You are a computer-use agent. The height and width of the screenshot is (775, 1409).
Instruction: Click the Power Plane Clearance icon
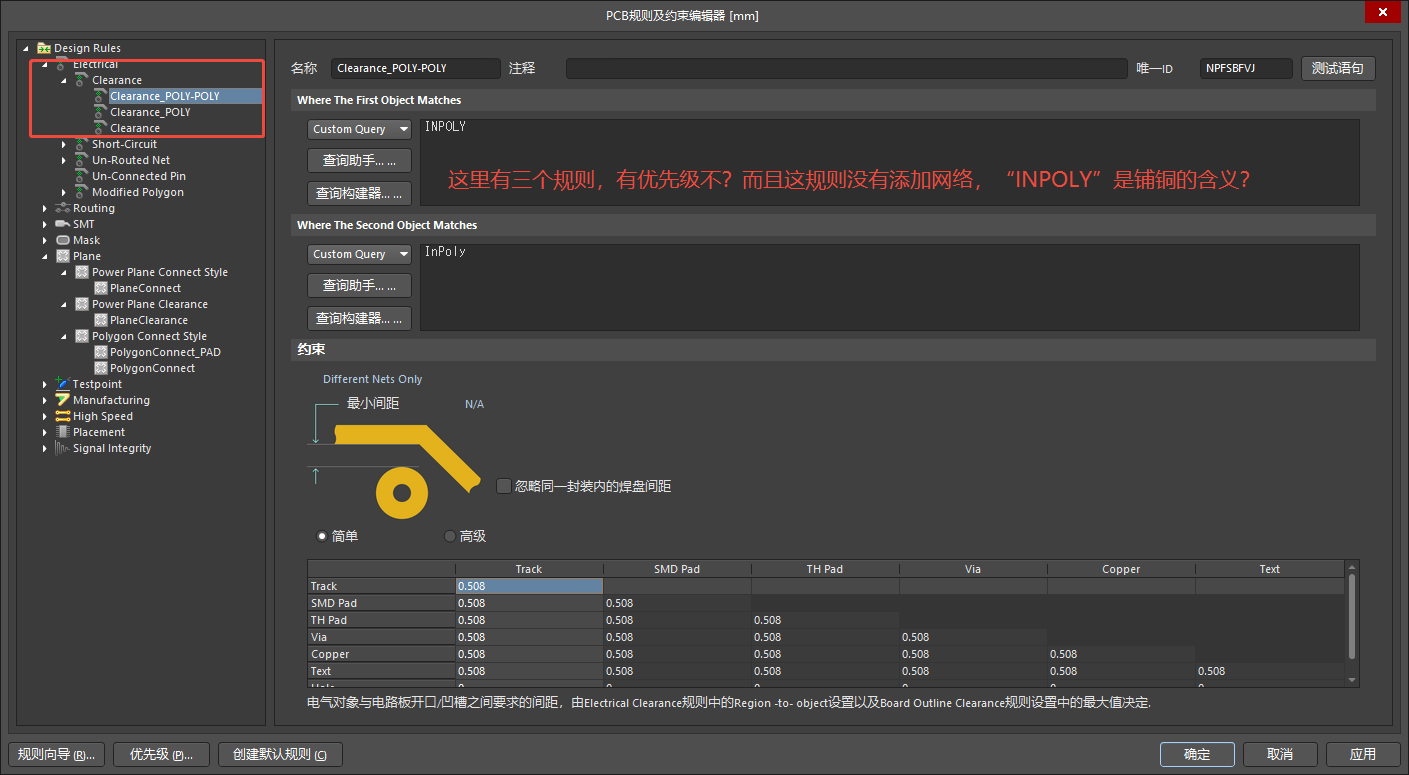(x=82, y=304)
